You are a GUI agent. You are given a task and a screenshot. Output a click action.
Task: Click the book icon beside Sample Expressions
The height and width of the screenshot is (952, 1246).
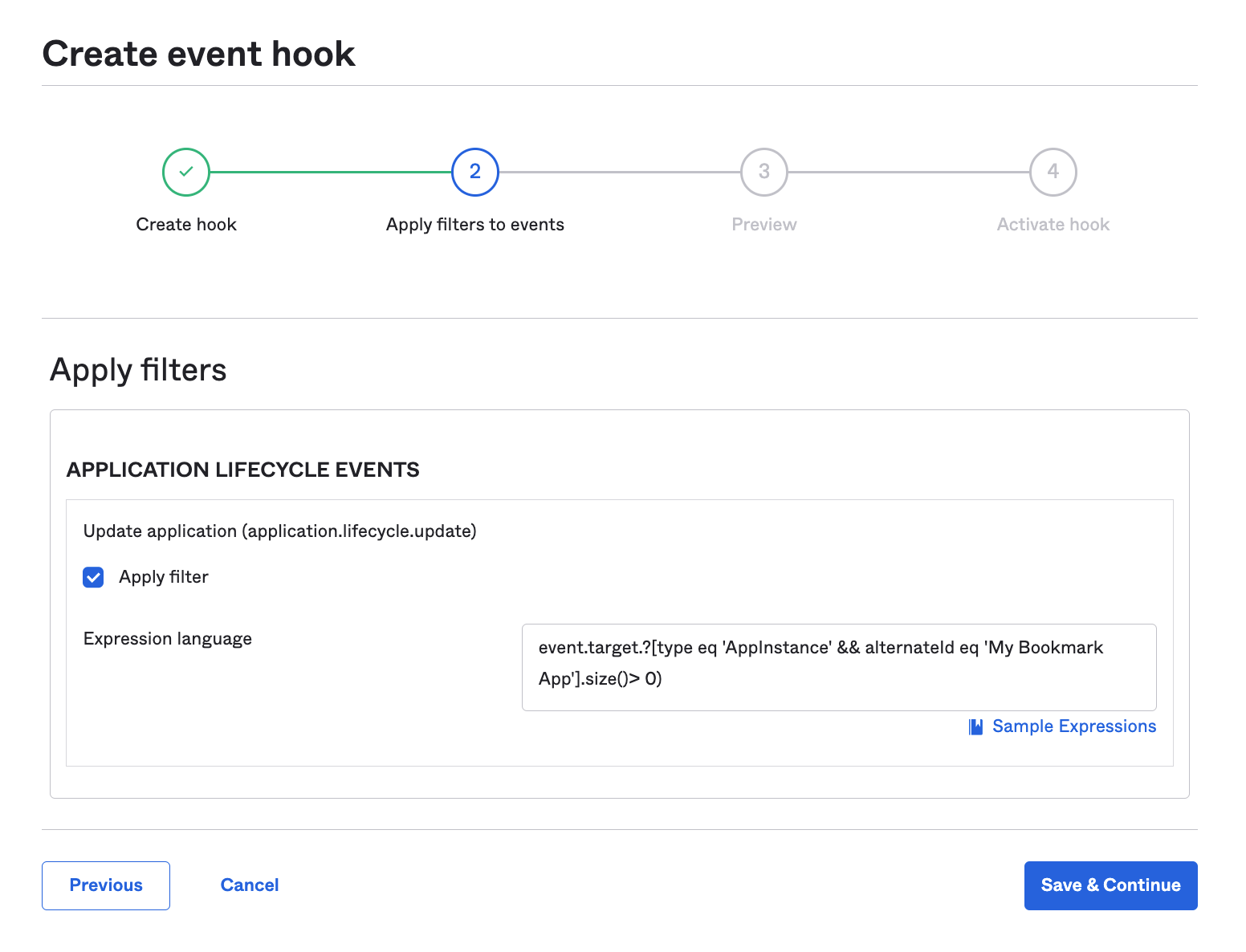point(975,726)
